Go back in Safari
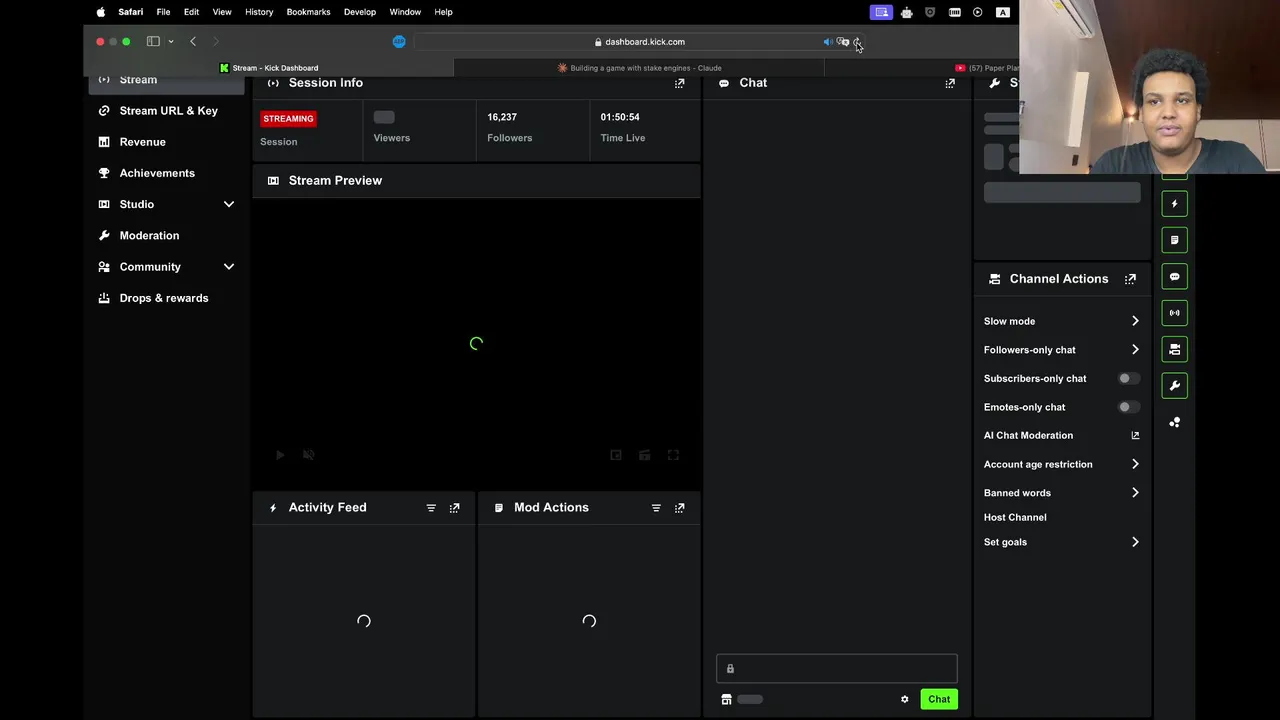 (x=193, y=42)
